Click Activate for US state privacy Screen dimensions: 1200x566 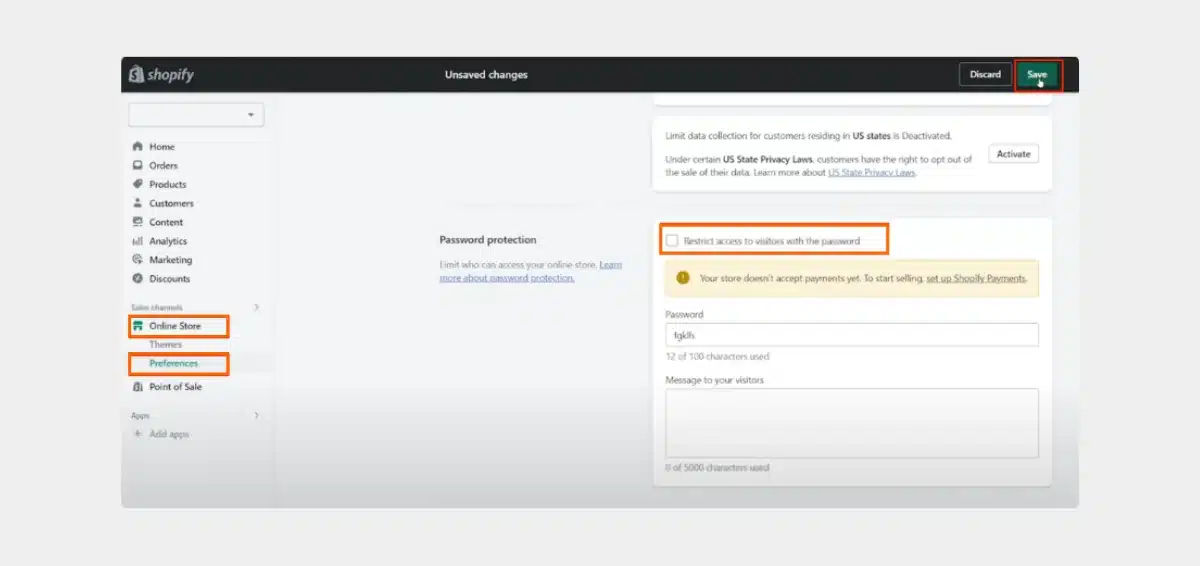pyautogui.click(x=1014, y=154)
